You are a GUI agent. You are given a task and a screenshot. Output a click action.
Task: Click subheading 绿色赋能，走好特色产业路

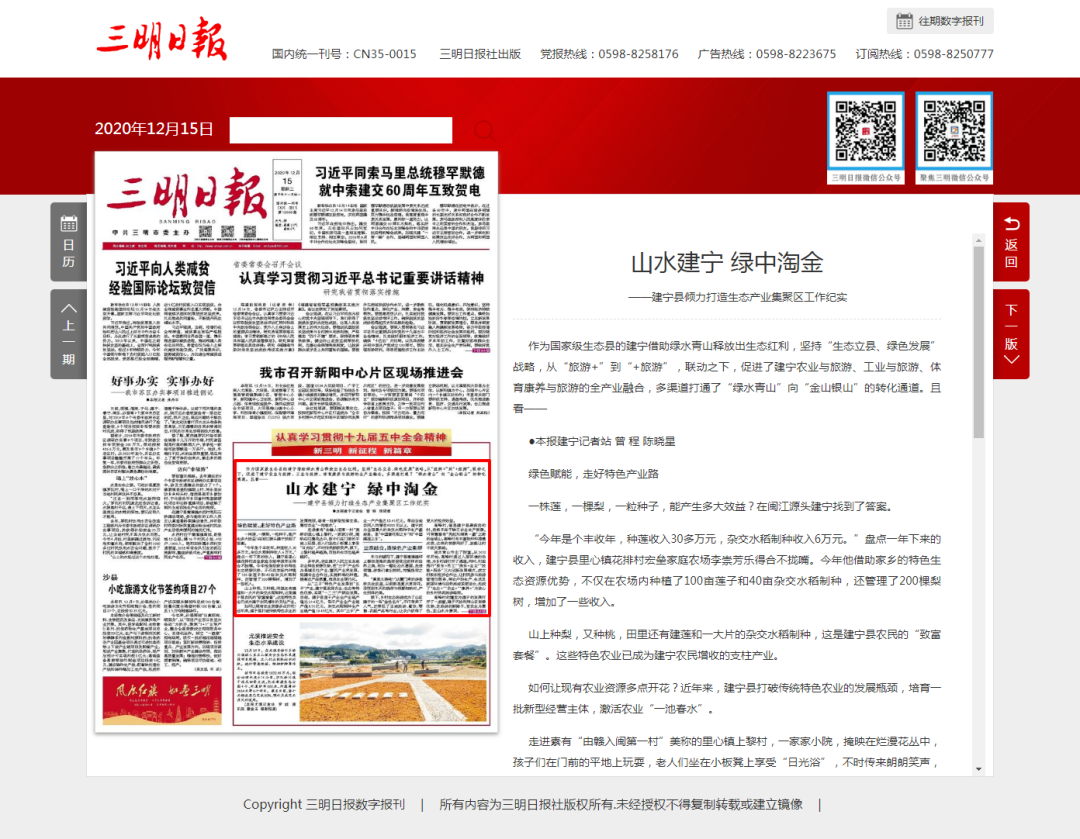click(594, 474)
